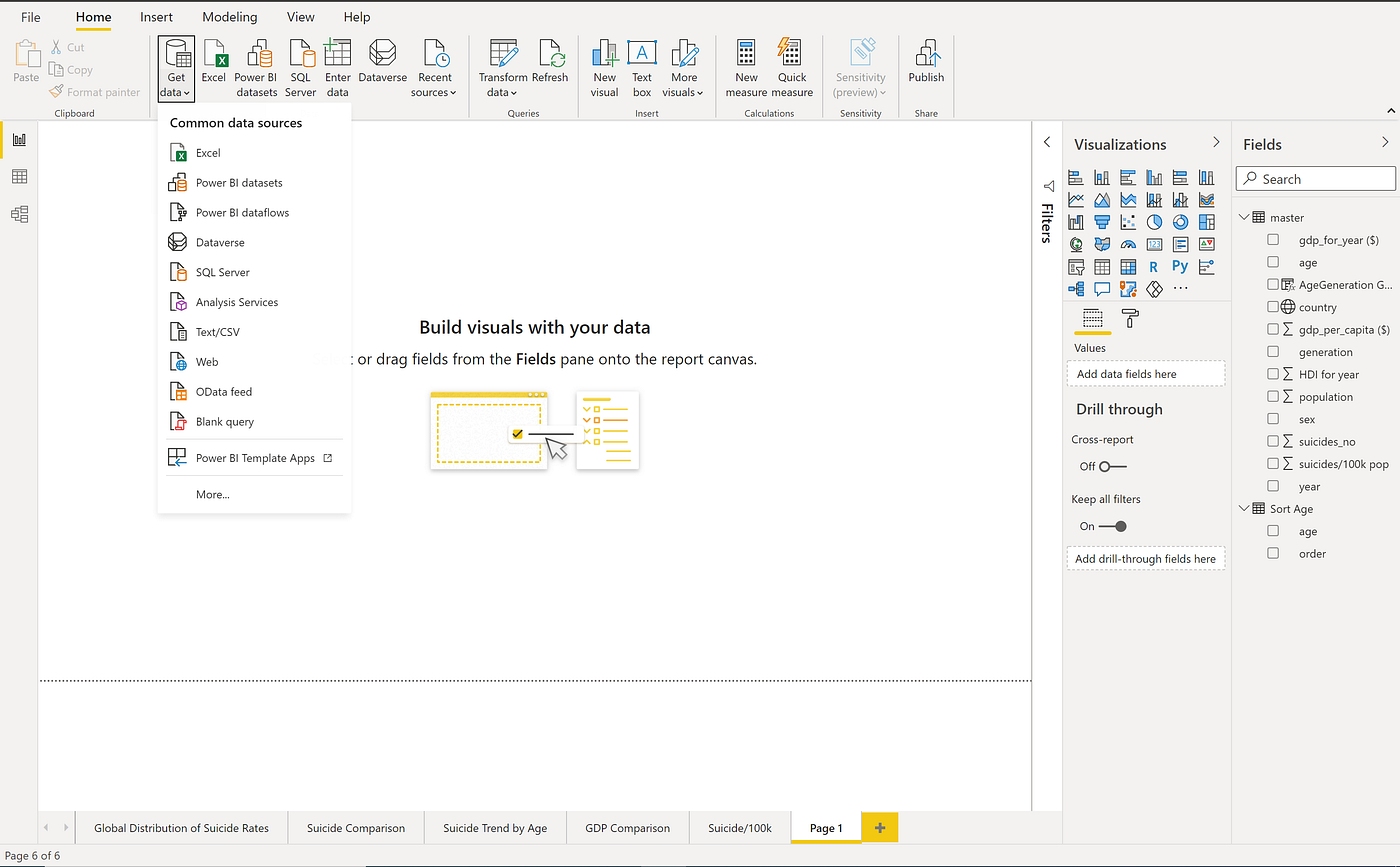Image resolution: width=1400 pixels, height=867 pixels.
Task: Click the Add data fields here well
Action: point(1146,374)
